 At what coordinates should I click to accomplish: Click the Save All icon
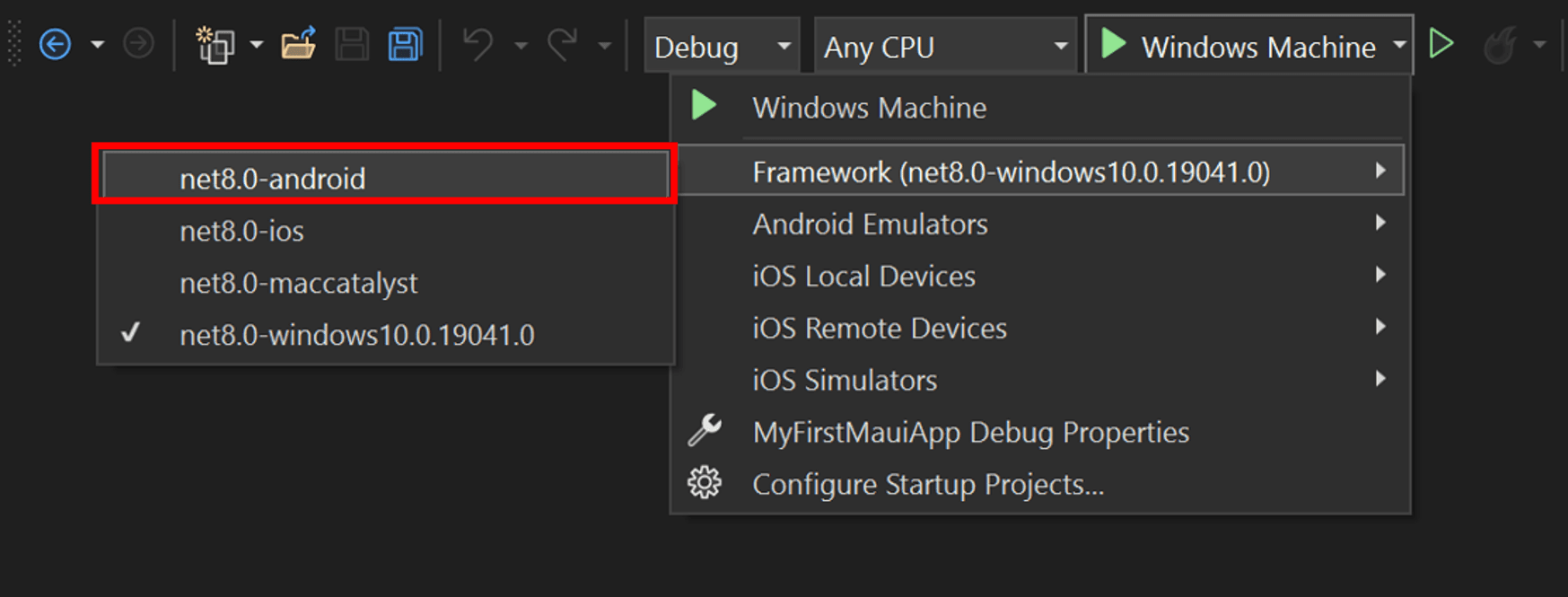[405, 44]
